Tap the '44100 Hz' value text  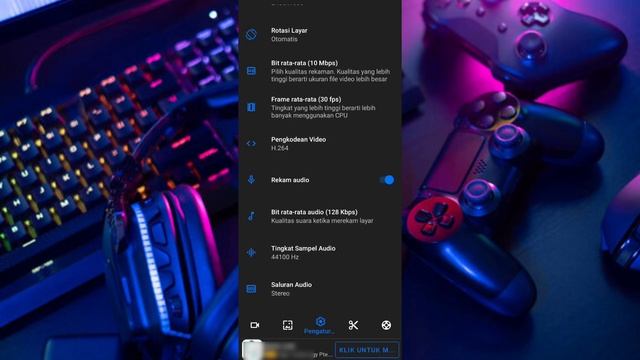[285, 257]
